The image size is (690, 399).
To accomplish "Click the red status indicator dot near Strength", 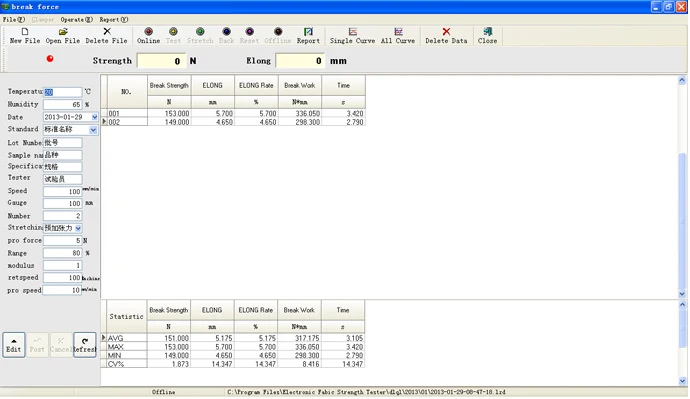I will [x=50, y=59].
